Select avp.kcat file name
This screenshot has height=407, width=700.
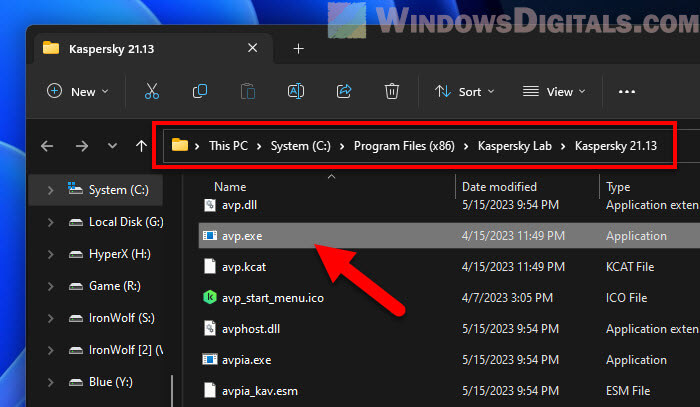(244, 267)
